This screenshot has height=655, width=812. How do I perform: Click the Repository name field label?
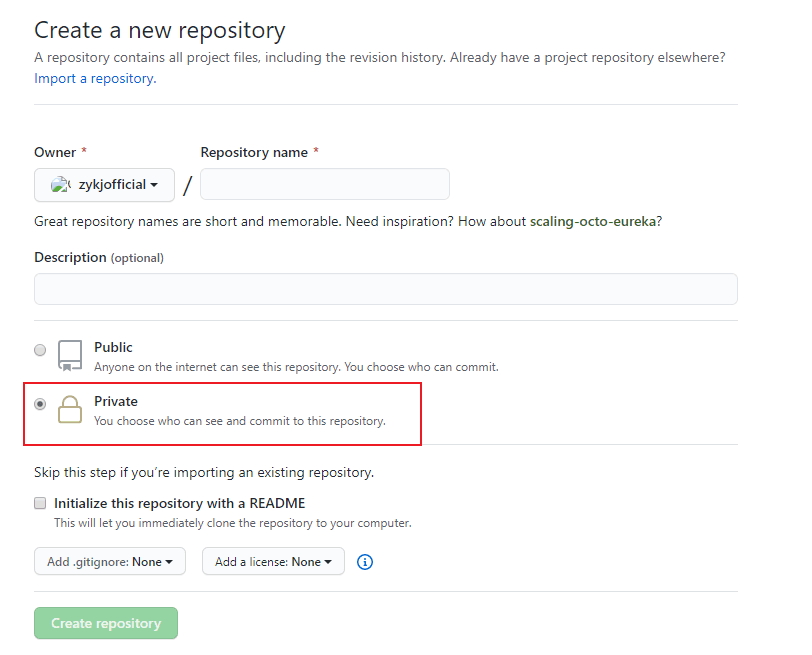click(x=254, y=152)
